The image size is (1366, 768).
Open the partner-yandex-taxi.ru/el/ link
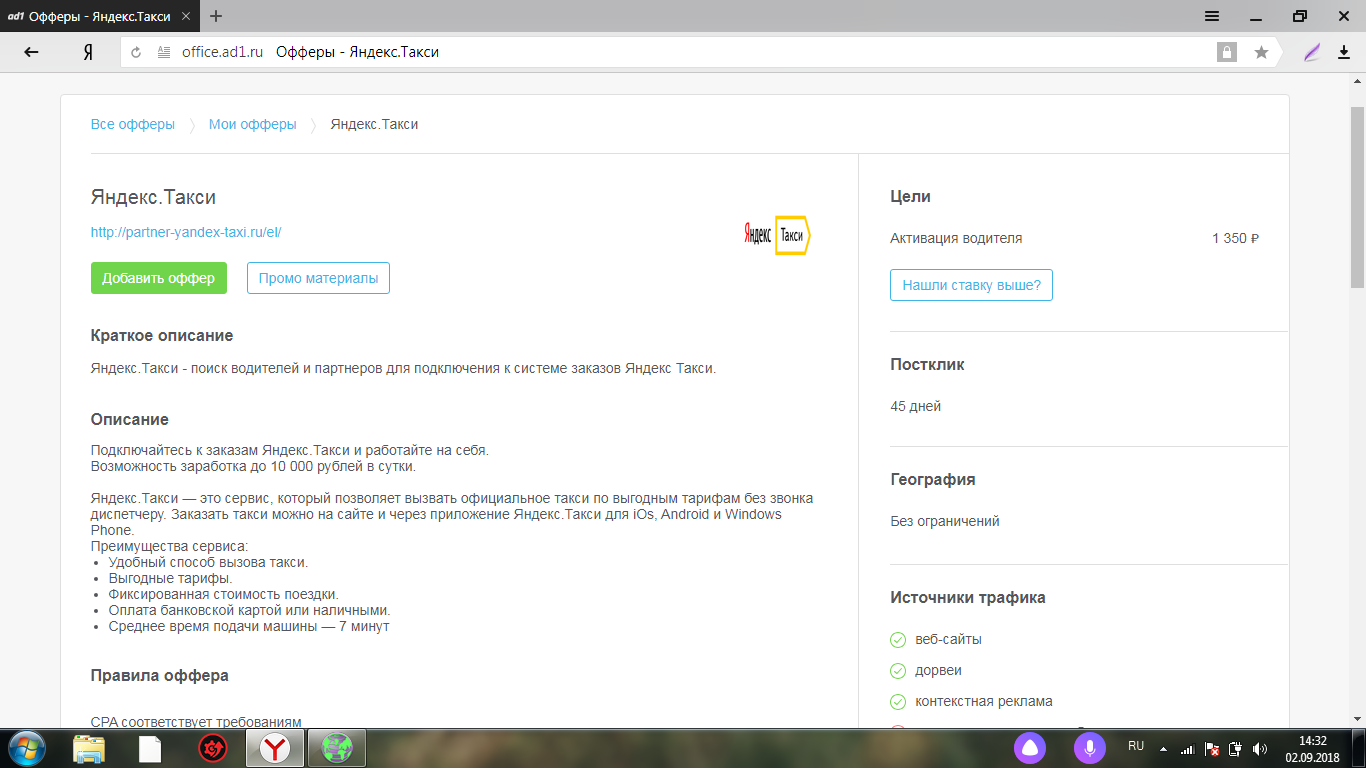(x=186, y=232)
